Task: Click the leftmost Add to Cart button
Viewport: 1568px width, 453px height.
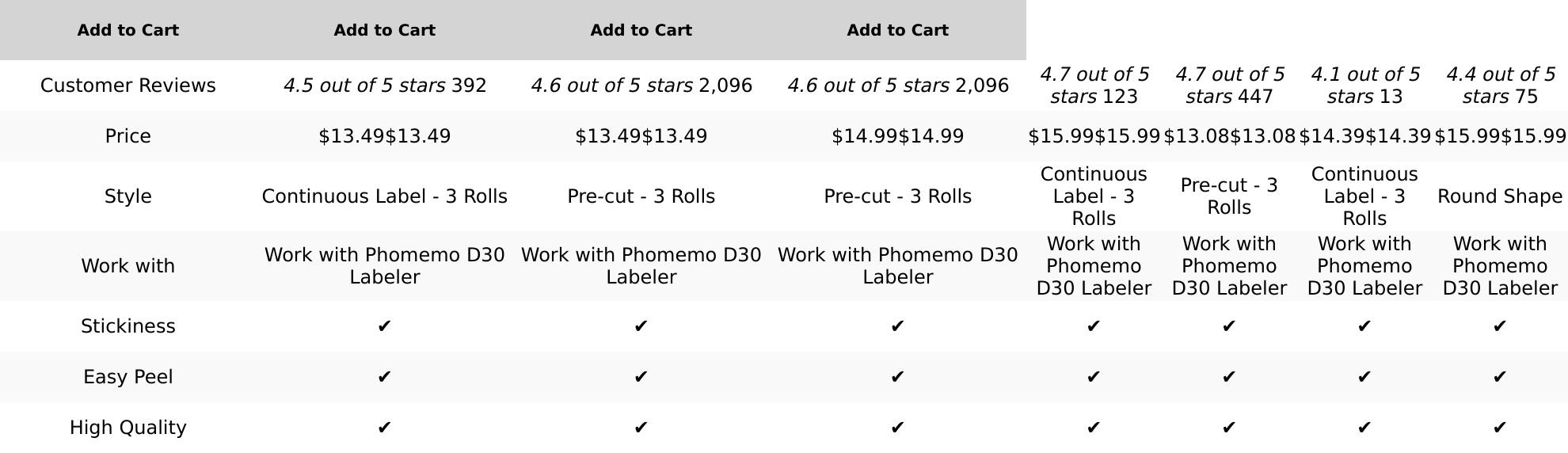Action: pyautogui.click(x=127, y=30)
